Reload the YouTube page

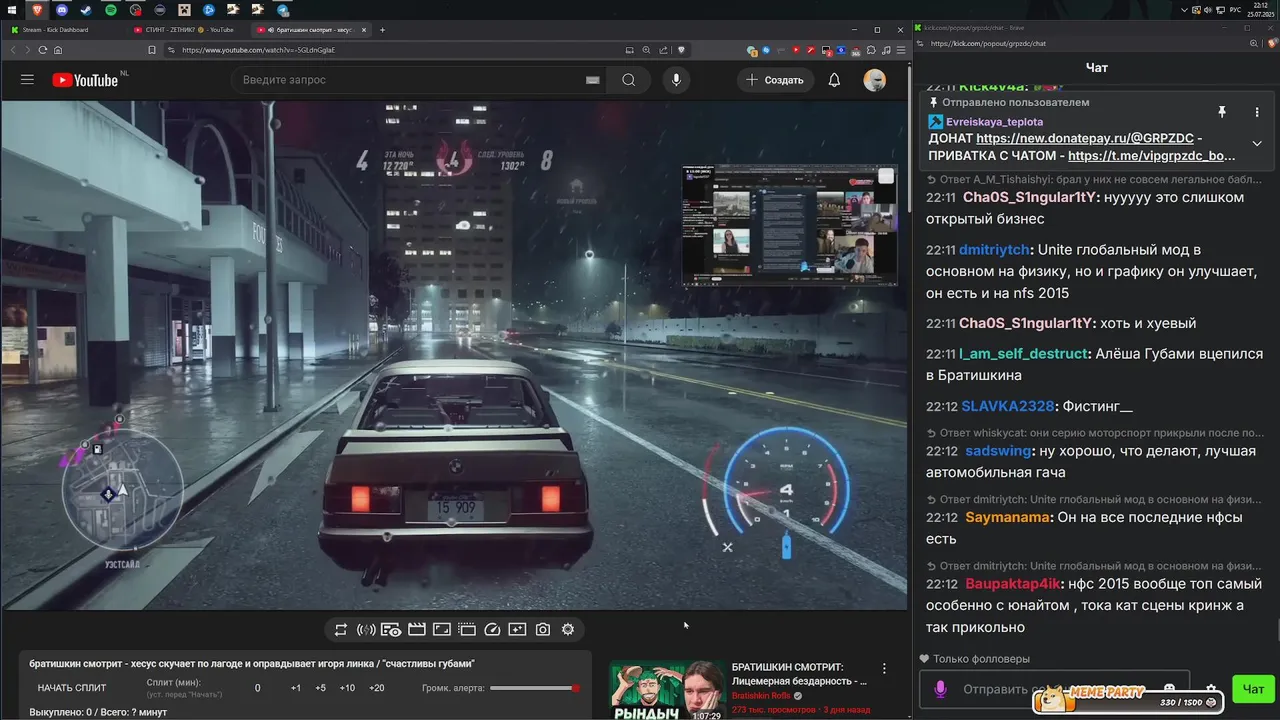pos(42,50)
